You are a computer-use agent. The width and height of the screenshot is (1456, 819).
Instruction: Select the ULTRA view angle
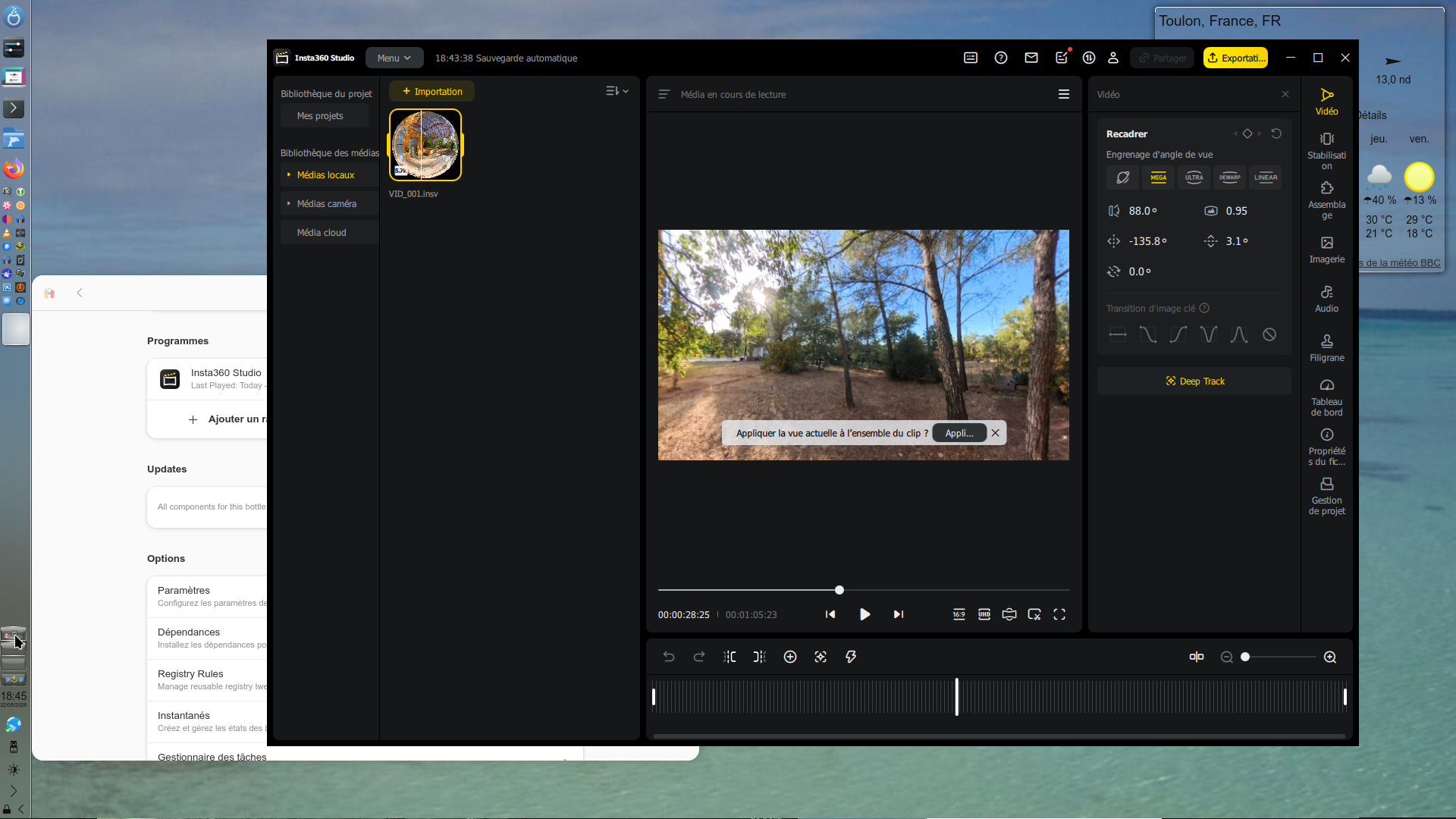1194,177
